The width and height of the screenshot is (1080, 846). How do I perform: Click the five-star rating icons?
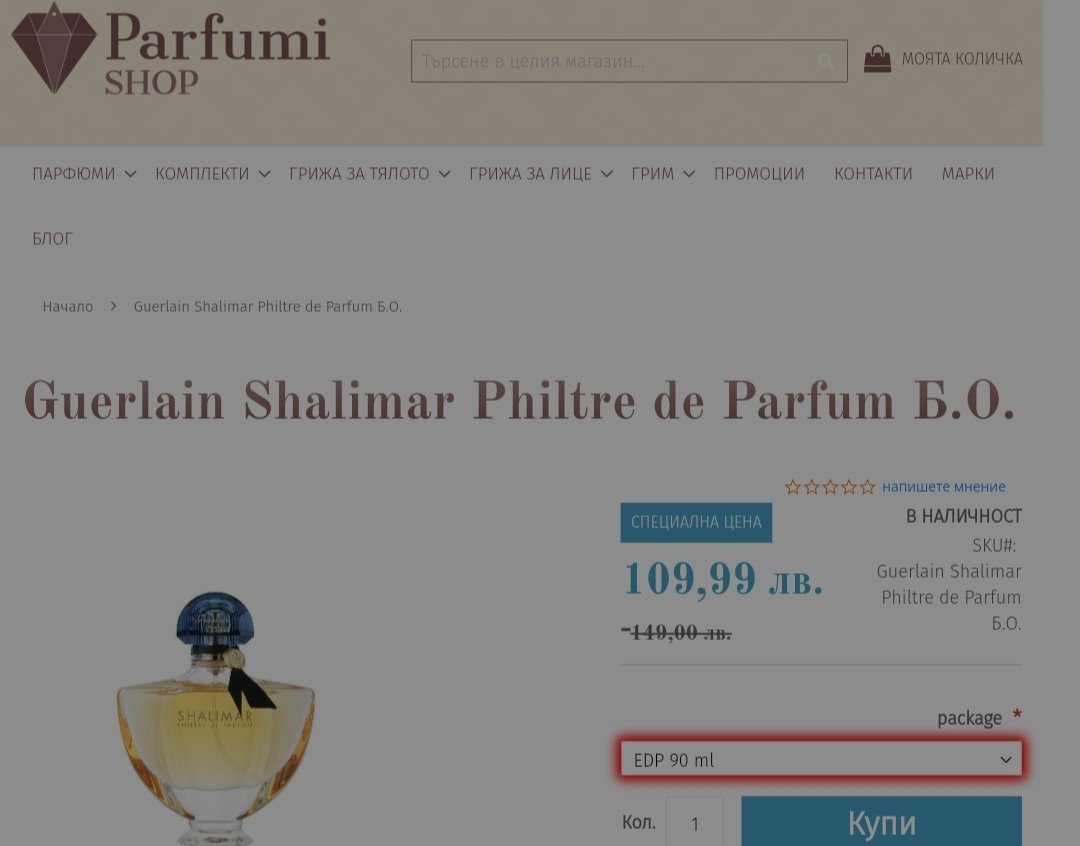(830, 487)
